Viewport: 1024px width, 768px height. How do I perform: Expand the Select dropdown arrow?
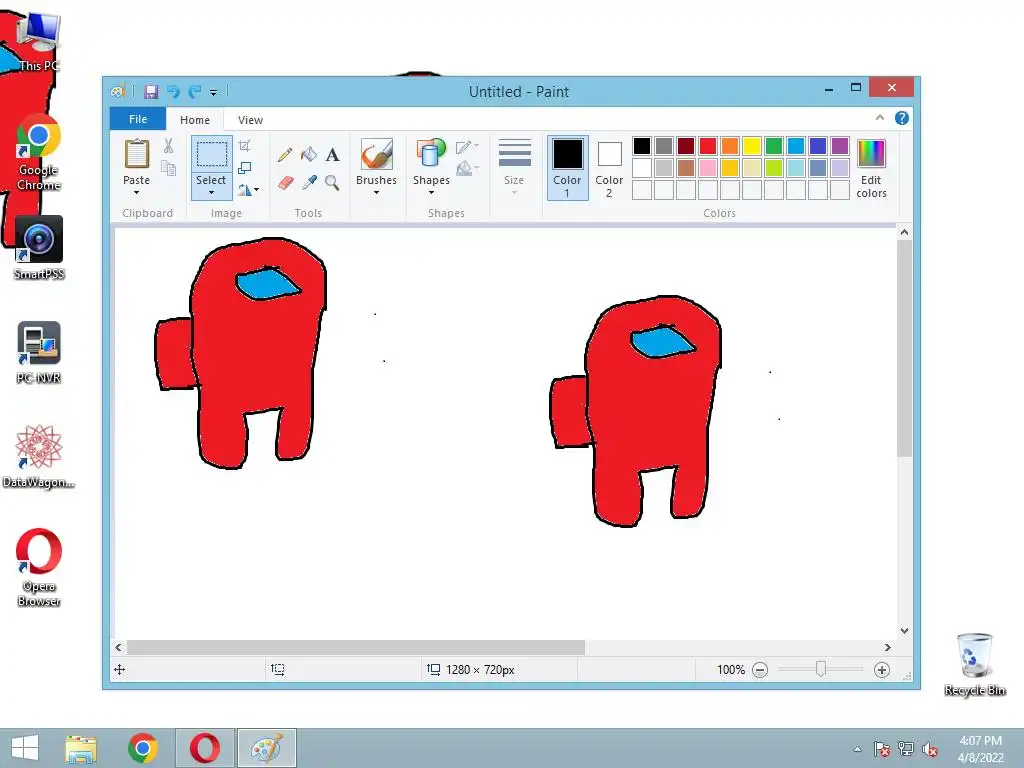(x=211, y=193)
